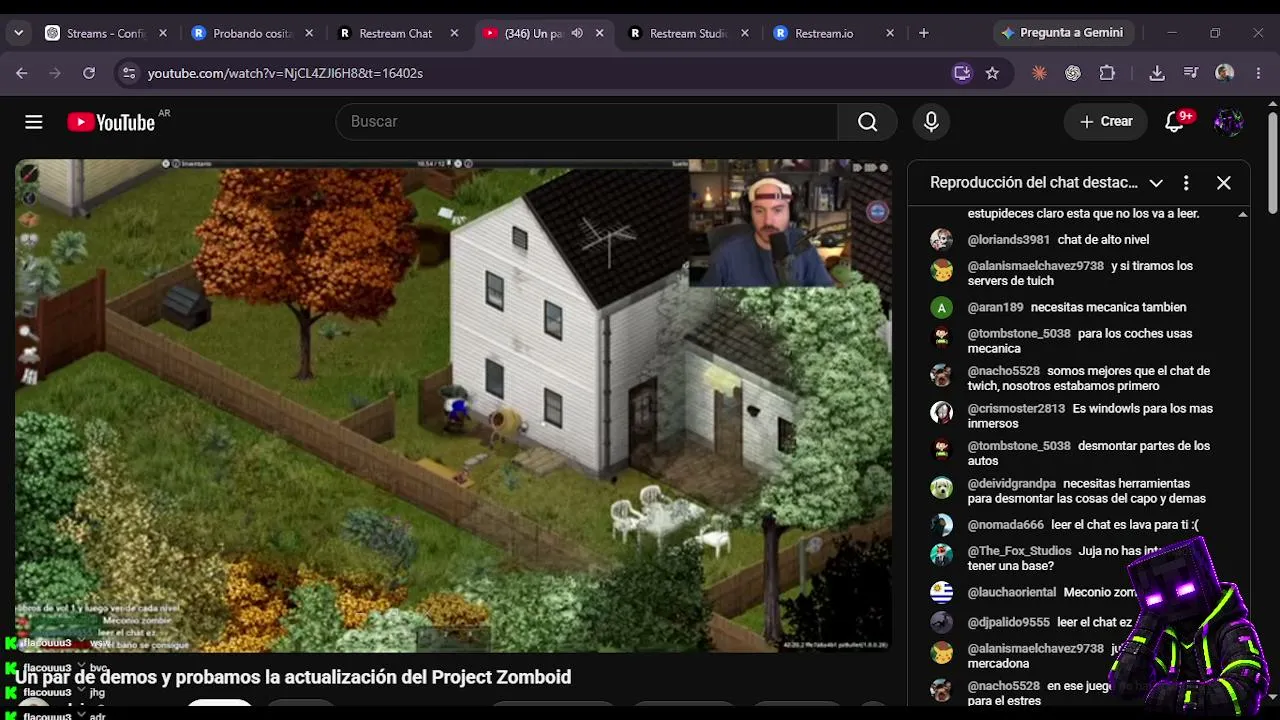Open the Chrome profile avatar

click(1224, 73)
